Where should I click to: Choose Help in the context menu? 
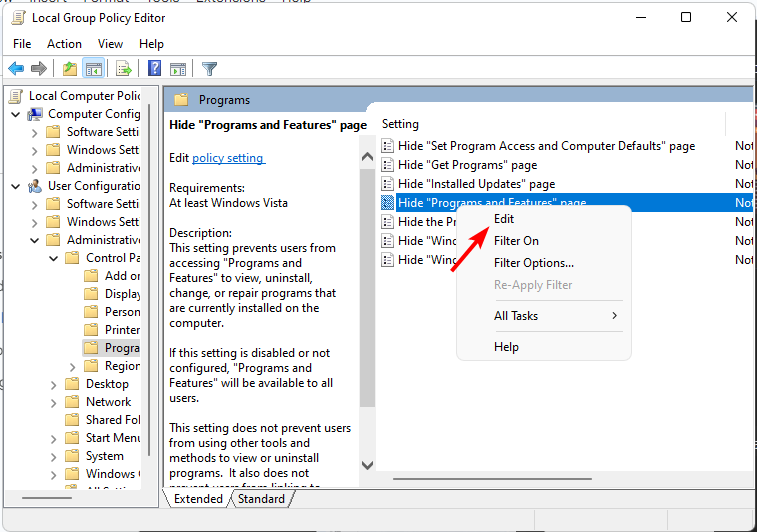point(544,347)
